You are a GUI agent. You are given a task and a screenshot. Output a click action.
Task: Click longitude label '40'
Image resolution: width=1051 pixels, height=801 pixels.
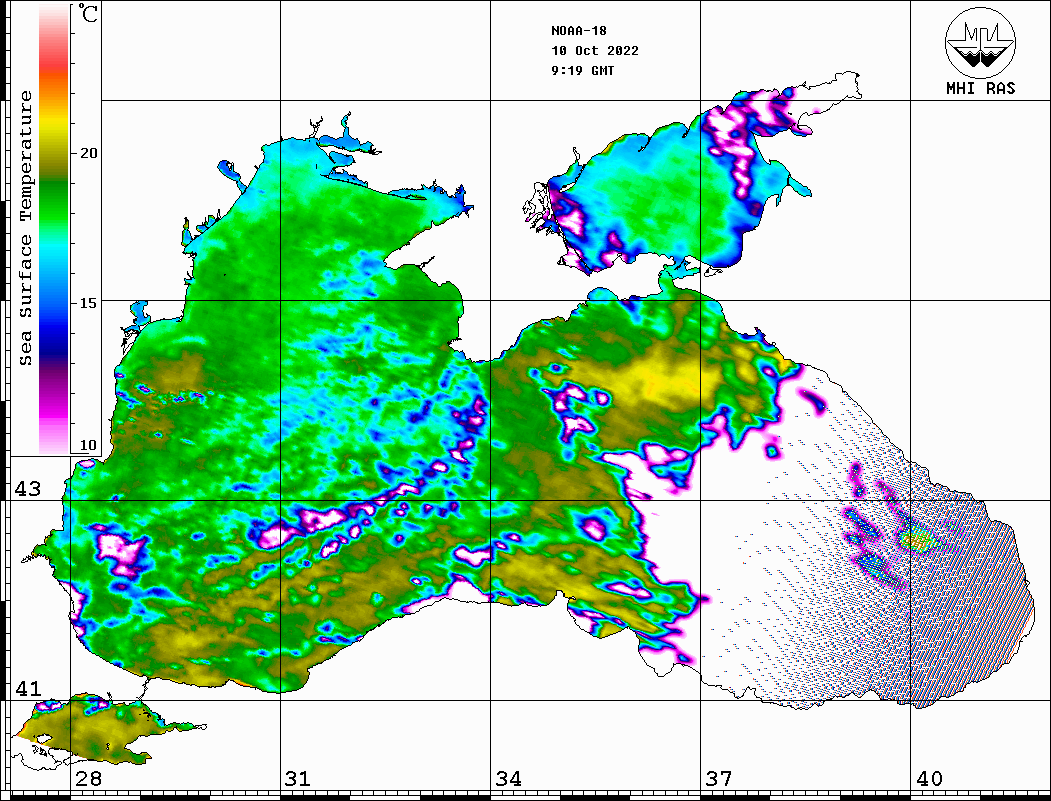tap(929, 778)
